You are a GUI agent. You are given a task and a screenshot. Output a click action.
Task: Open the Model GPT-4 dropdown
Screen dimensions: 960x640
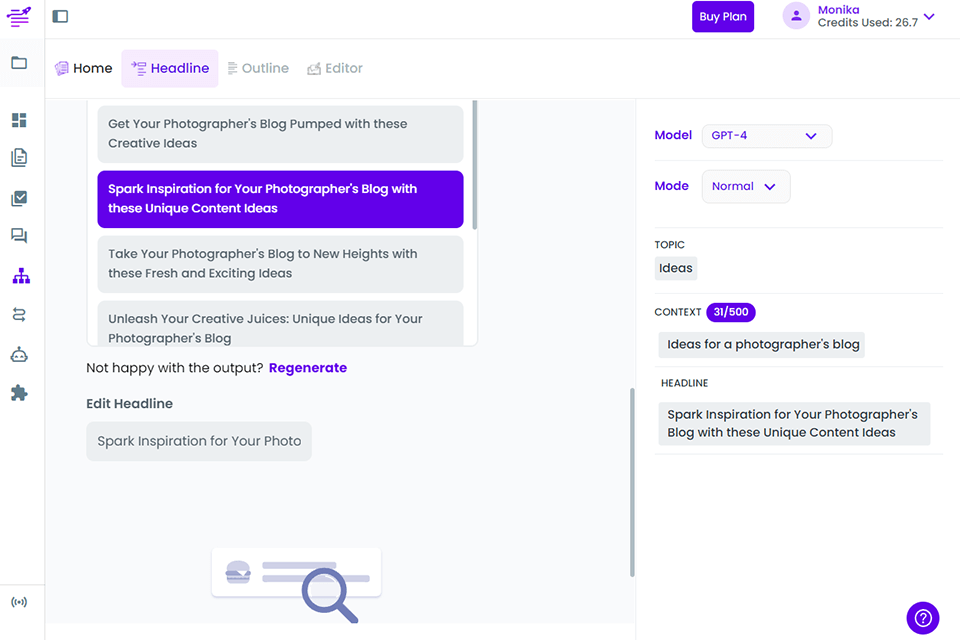pos(767,136)
